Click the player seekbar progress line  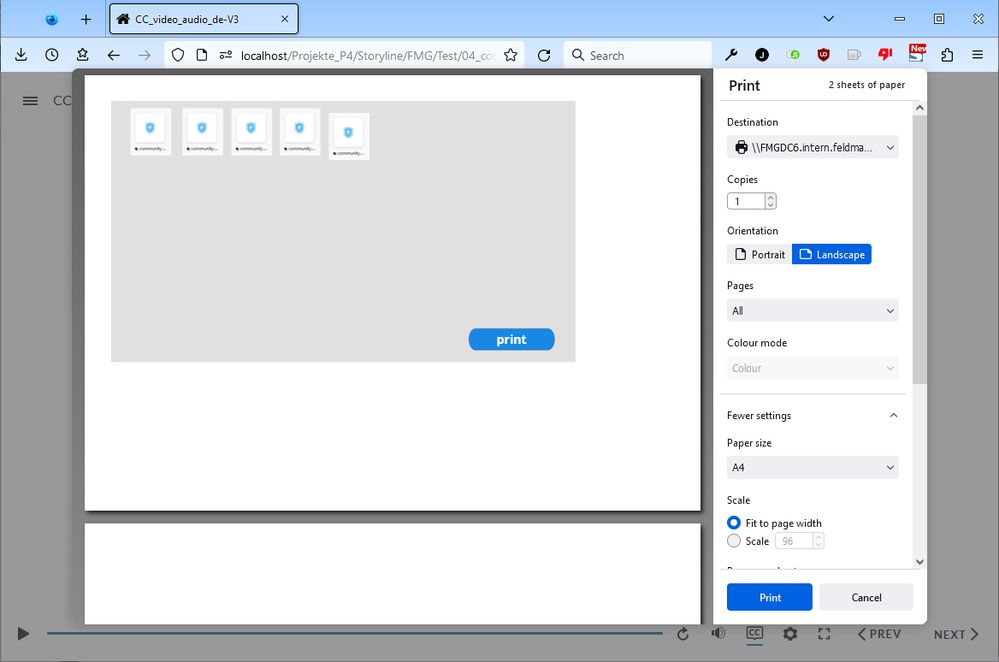coord(354,633)
